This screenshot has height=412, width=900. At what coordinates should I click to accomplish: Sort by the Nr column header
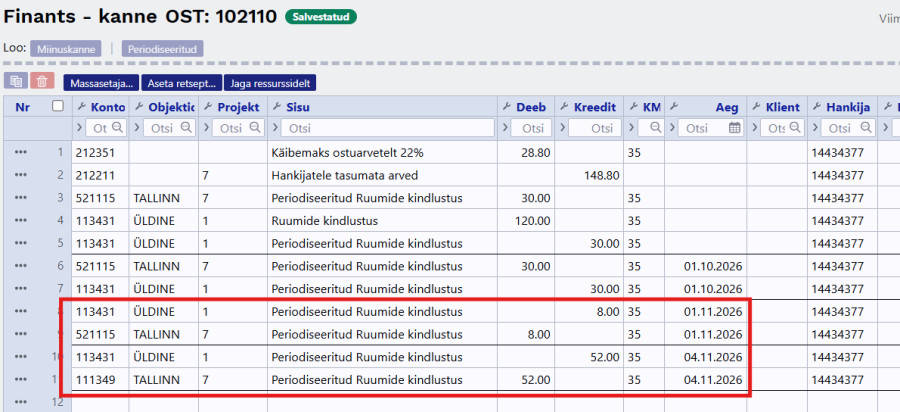click(22, 107)
